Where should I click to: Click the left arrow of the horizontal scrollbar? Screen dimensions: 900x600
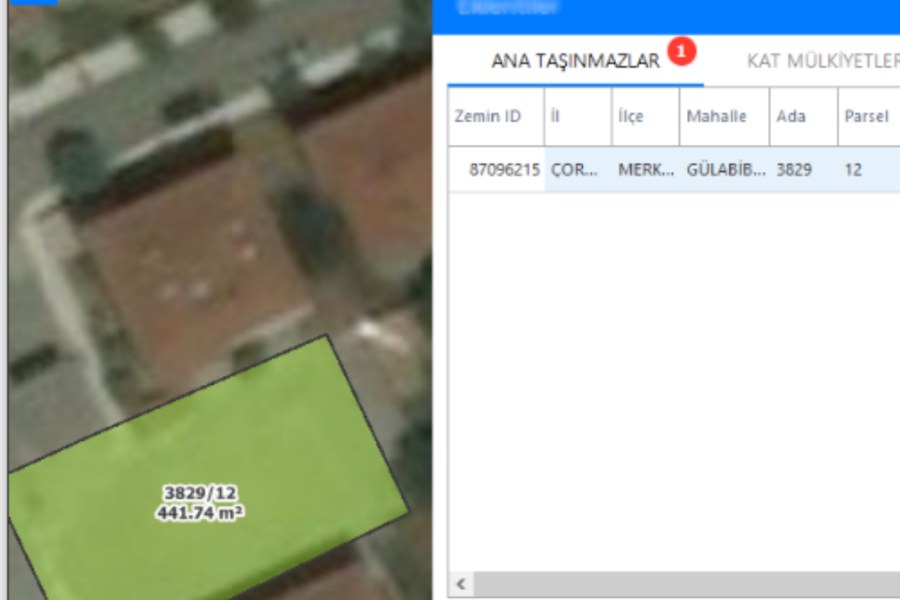(x=461, y=584)
